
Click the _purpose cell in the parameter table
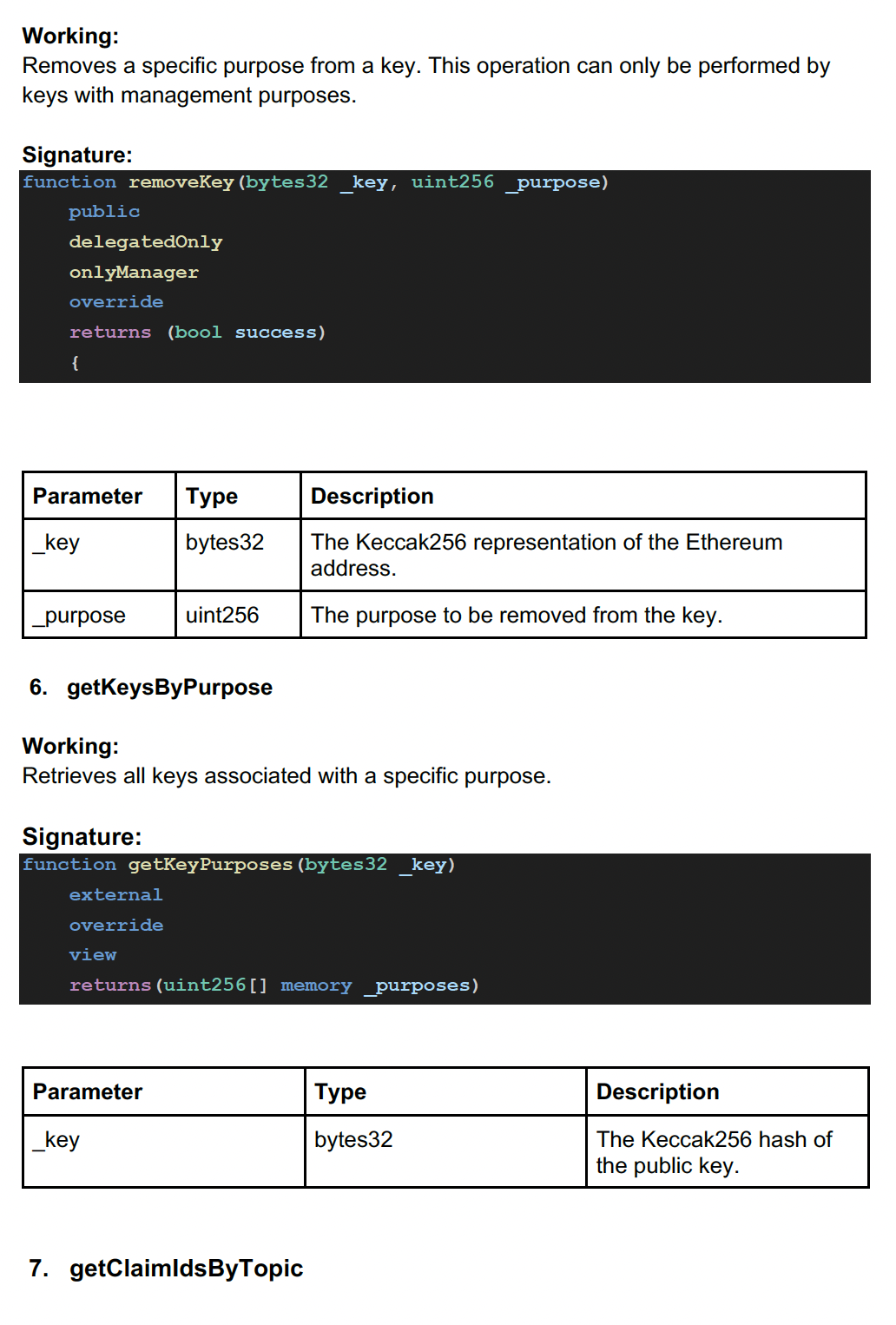[80, 616]
